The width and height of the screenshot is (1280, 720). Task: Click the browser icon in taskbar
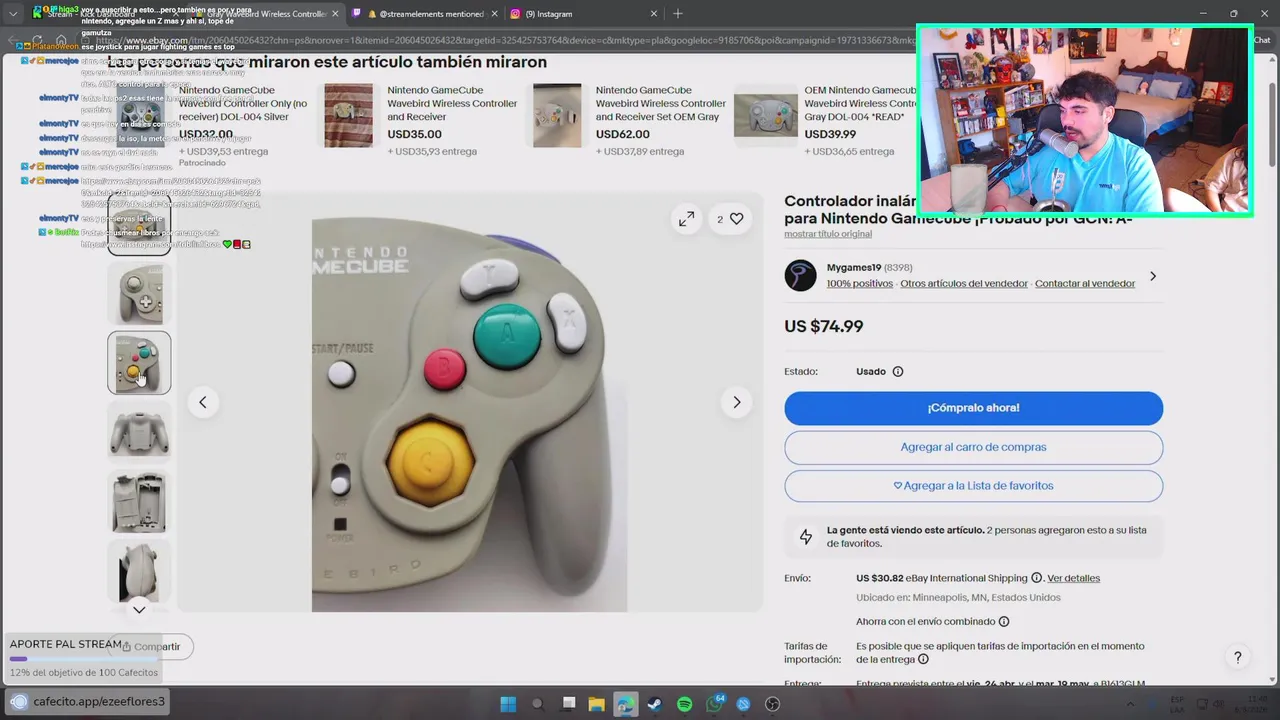coord(625,704)
